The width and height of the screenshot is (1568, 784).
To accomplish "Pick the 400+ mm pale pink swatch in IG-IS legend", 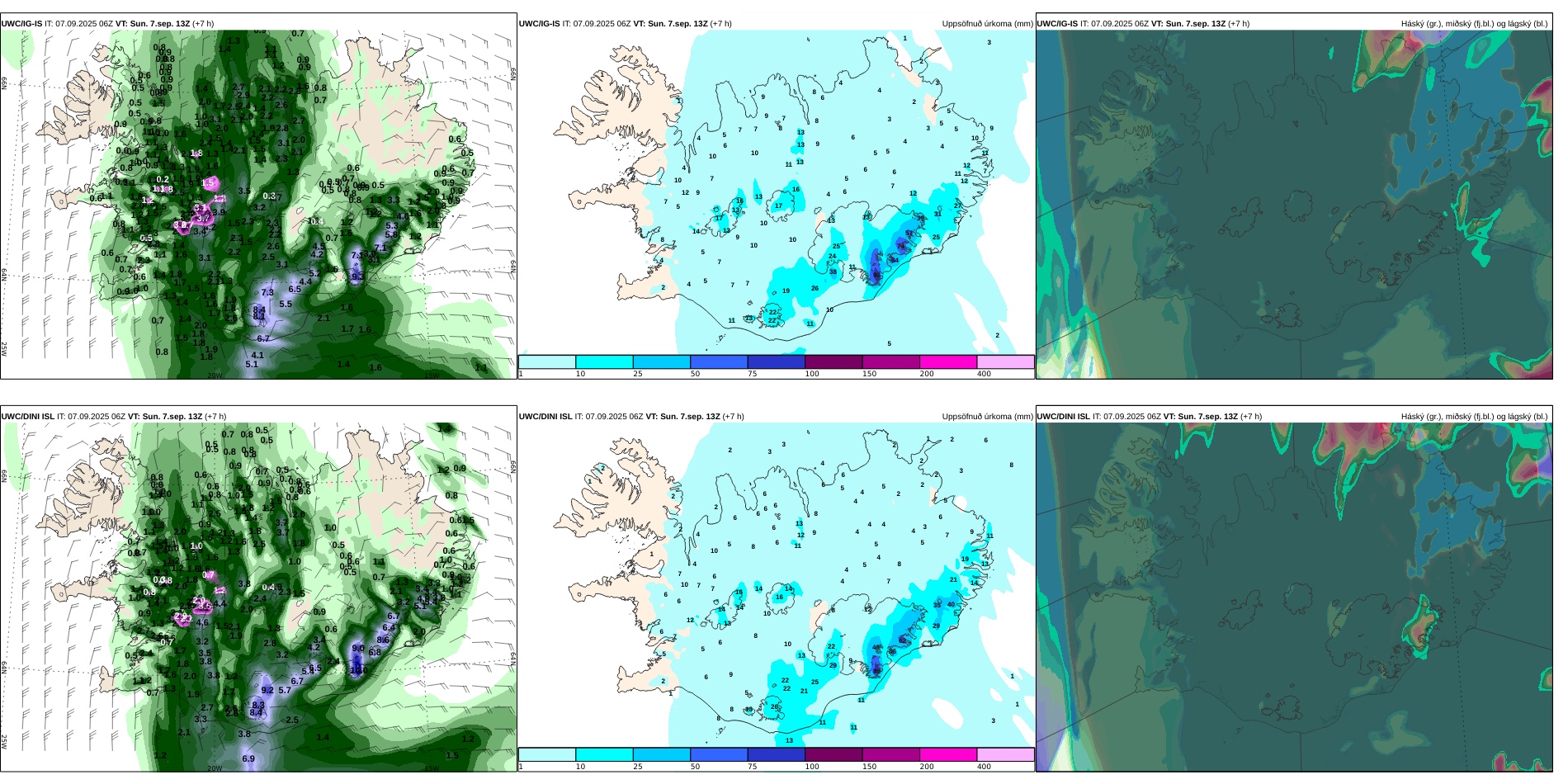I will 1006,361.
